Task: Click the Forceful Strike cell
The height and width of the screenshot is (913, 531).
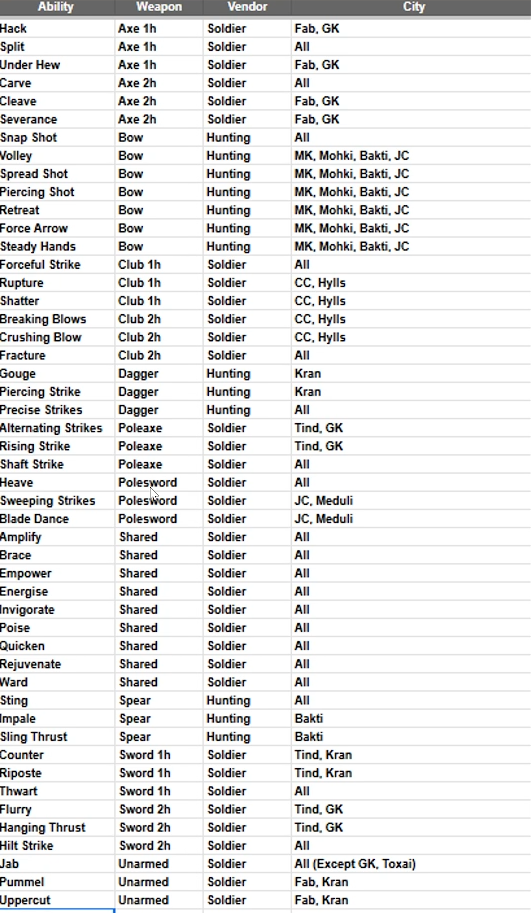Action: click(x=56, y=264)
